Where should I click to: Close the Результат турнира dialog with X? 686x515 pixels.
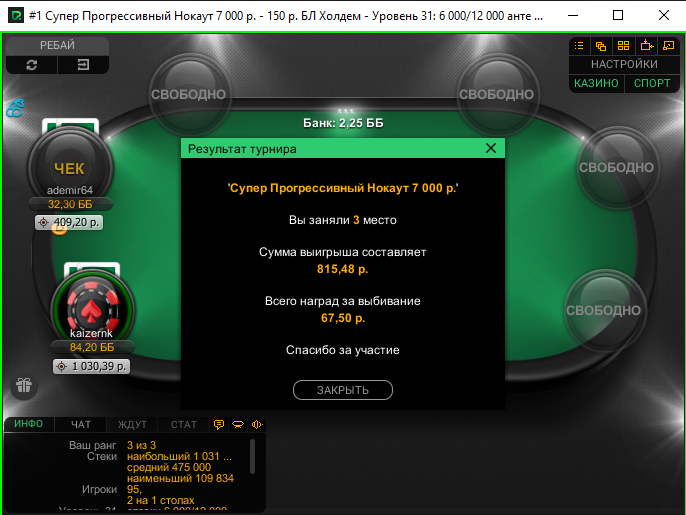tap(491, 148)
